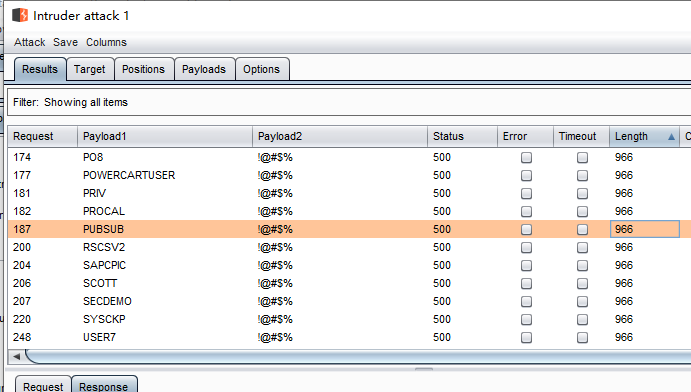Toggle Timeout checkbox for PRIV row
This screenshot has height=392, width=691.
coord(582,194)
